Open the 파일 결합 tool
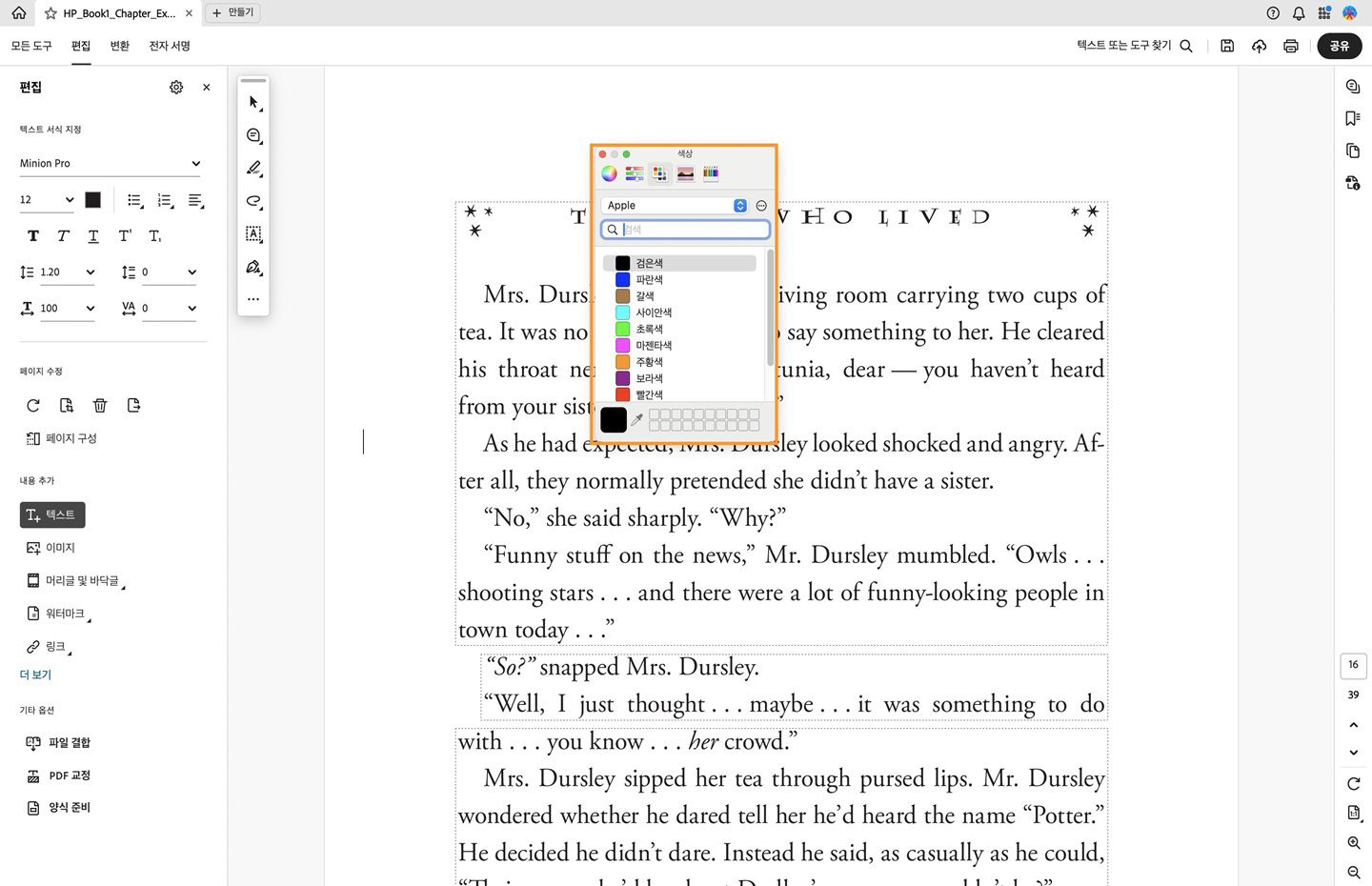 point(58,743)
